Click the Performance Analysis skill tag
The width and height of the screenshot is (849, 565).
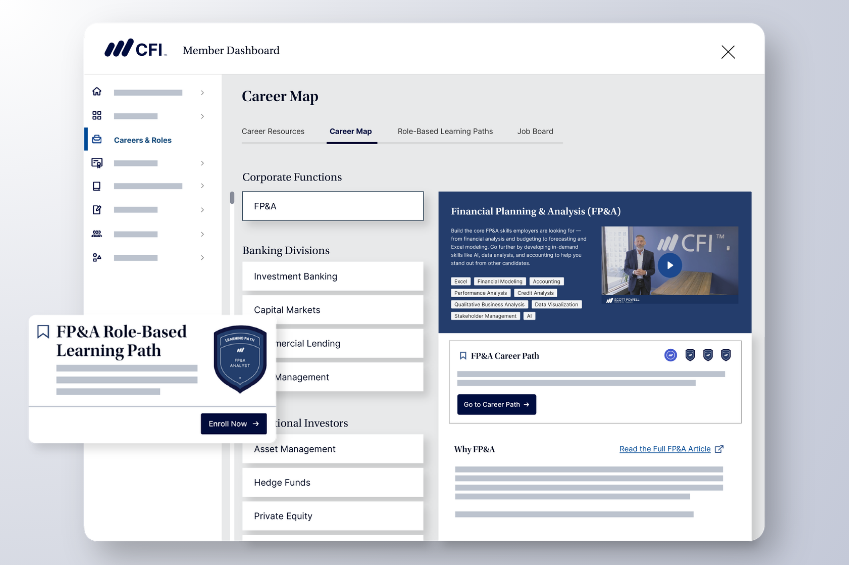[x=481, y=293]
